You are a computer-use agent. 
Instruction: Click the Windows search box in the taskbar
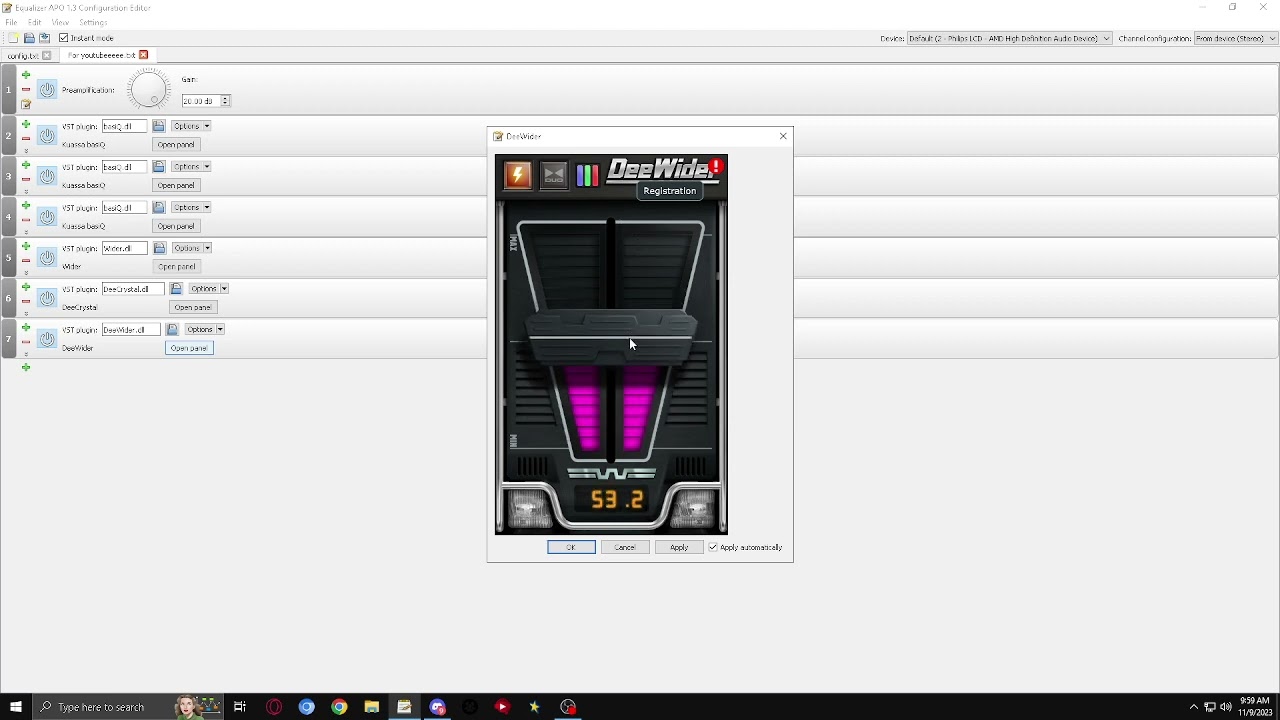127,707
